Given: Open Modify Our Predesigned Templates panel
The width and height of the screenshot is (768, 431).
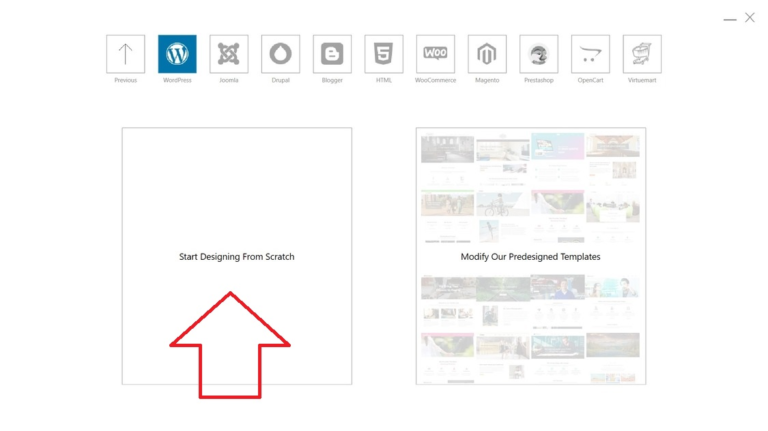Looking at the screenshot, I should coord(530,256).
